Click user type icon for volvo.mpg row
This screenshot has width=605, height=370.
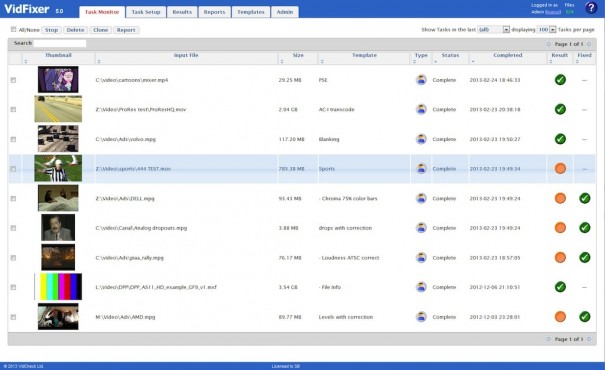[x=421, y=139]
